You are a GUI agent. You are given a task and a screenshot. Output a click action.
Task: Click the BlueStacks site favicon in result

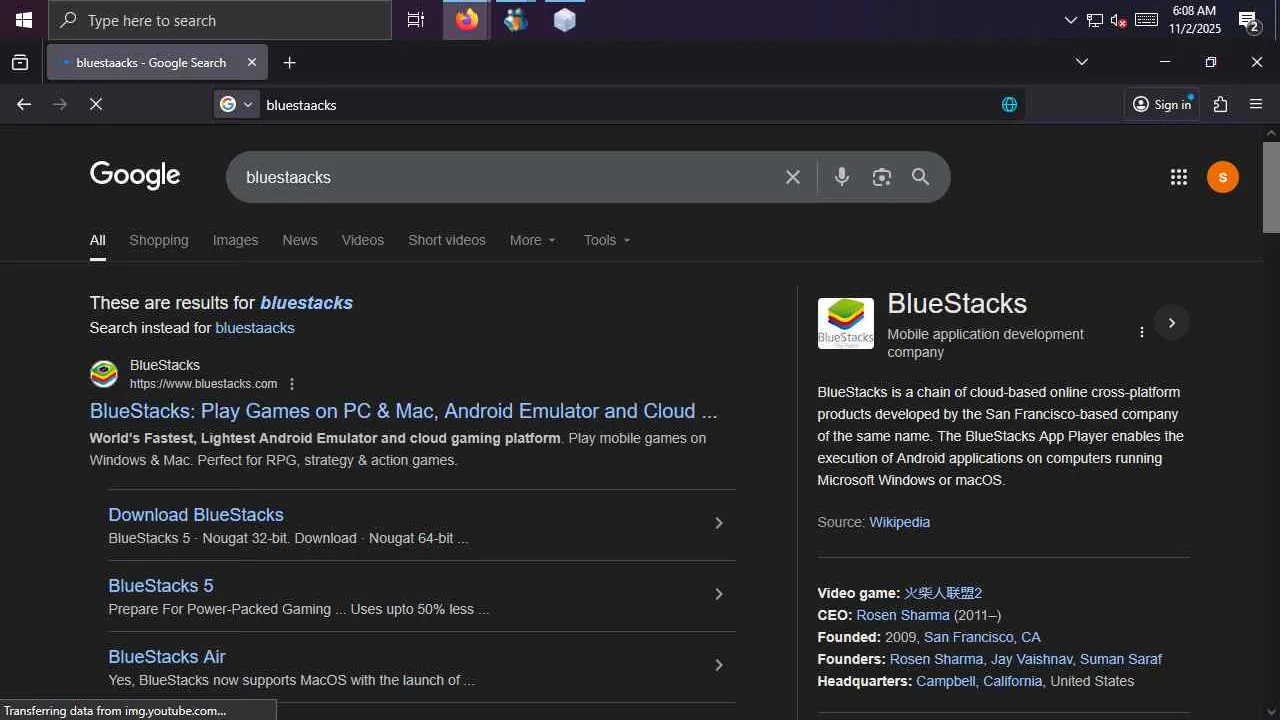[104, 374]
